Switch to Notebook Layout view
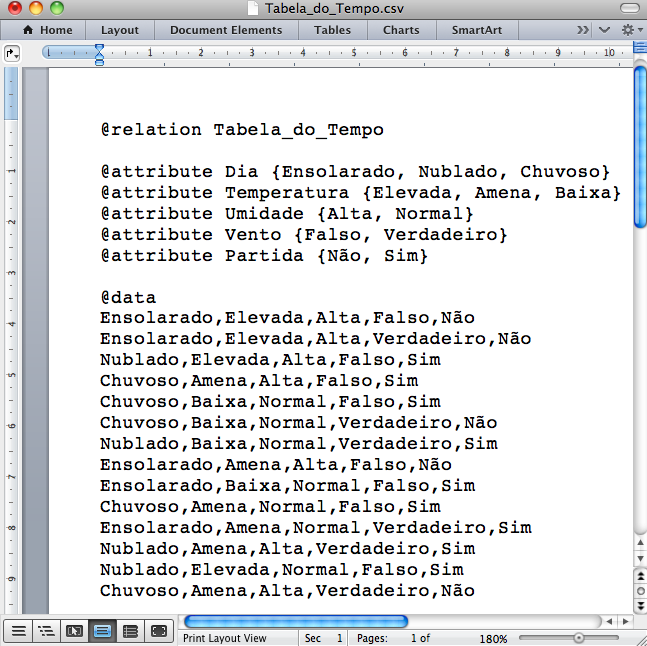647x646 pixels. click(x=130, y=631)
